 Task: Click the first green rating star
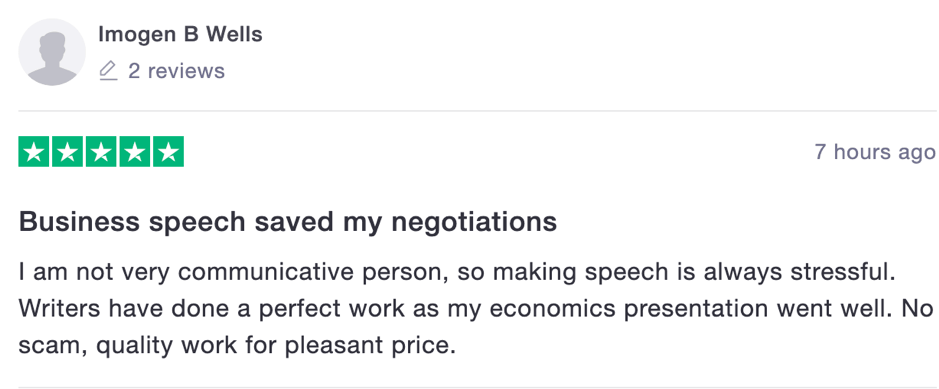(34, 151)
